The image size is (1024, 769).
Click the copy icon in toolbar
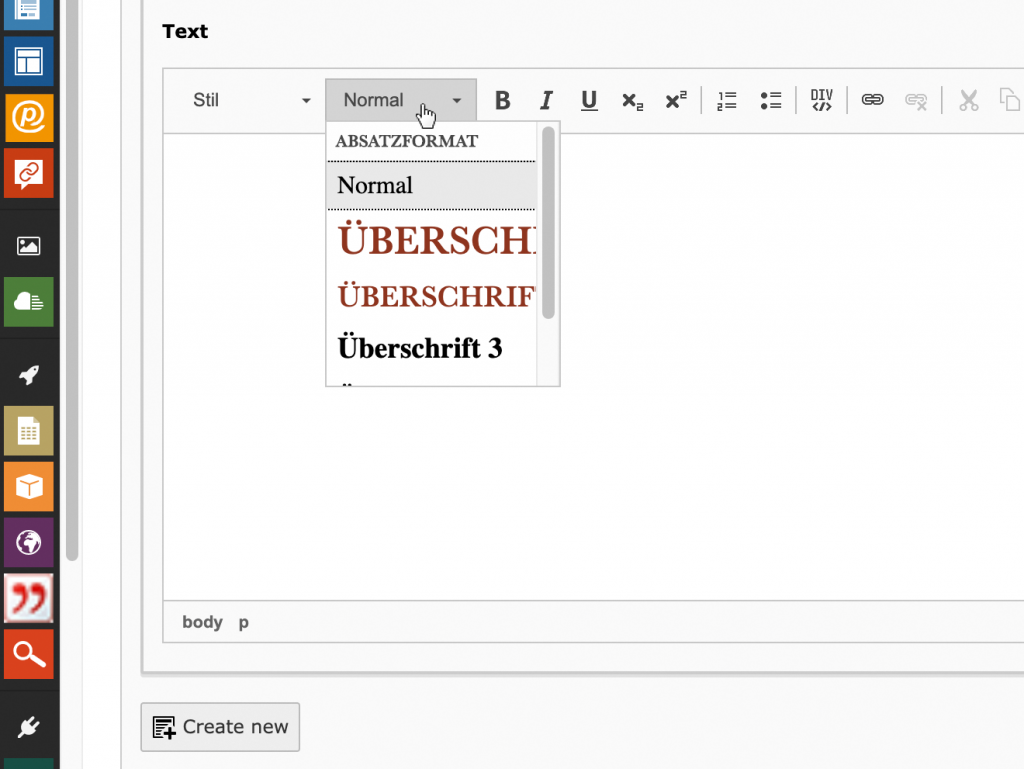tap(1010, 101)
